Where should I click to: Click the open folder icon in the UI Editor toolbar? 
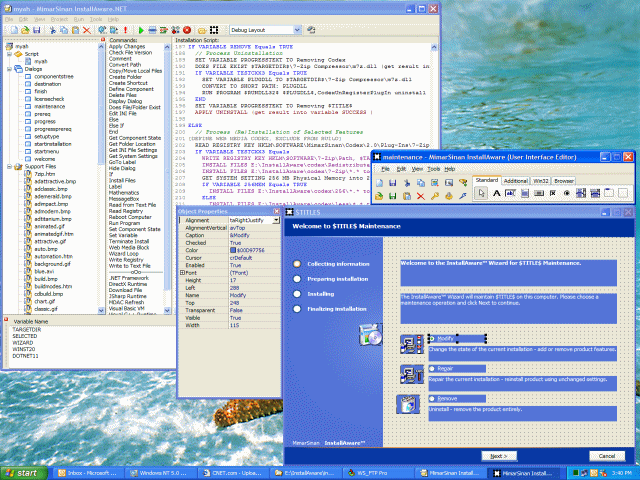point(379,196)
